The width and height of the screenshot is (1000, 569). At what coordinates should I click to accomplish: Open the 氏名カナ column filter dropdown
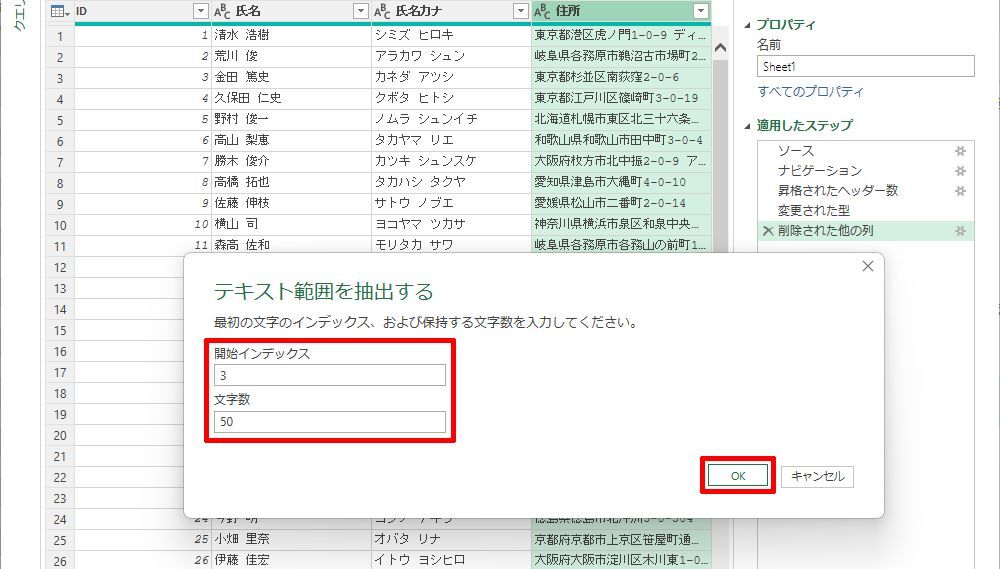point(520,11)
